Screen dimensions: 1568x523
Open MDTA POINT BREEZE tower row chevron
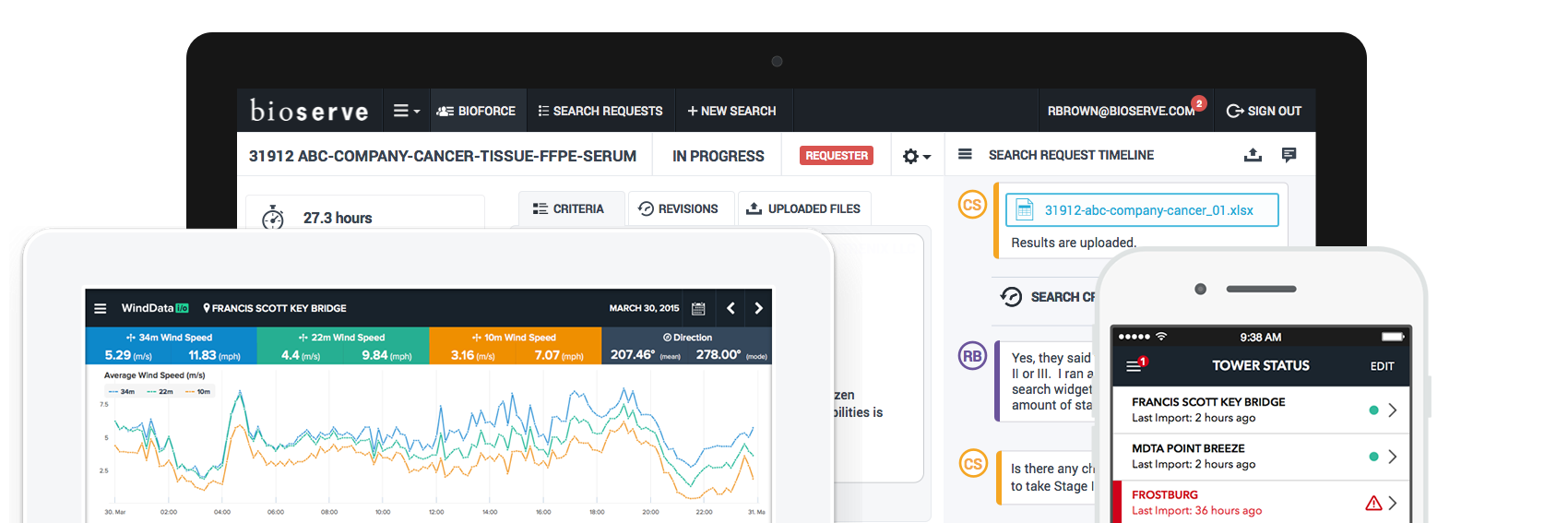1392,457
